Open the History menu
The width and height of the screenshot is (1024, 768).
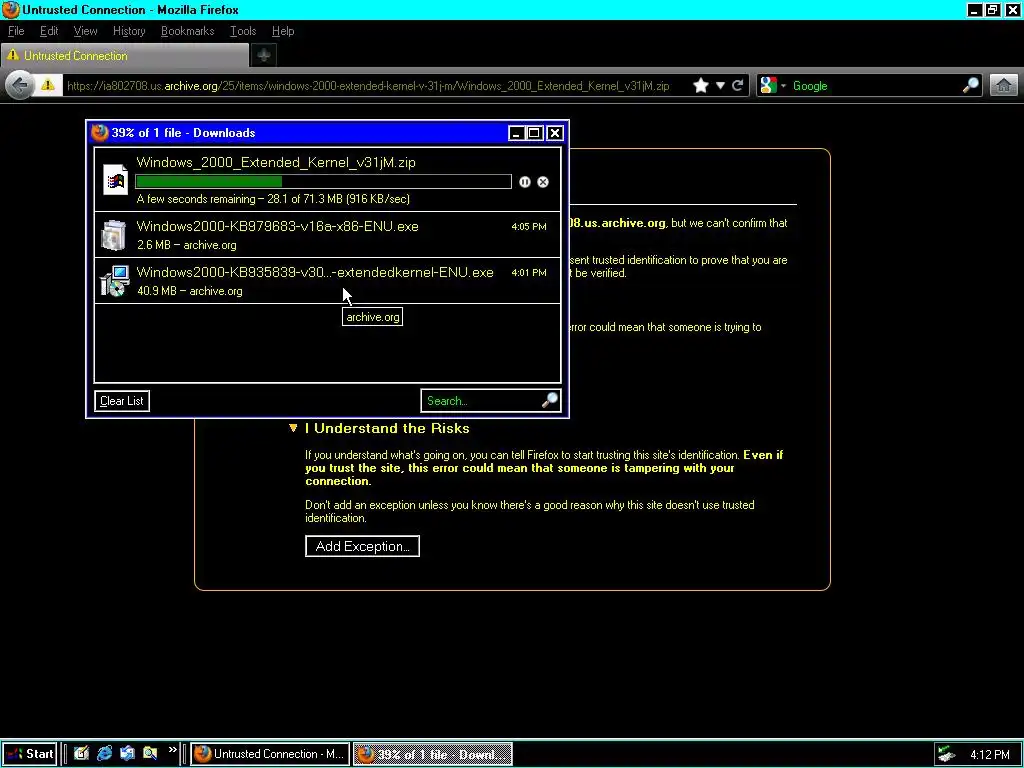(x=129, y=31)
